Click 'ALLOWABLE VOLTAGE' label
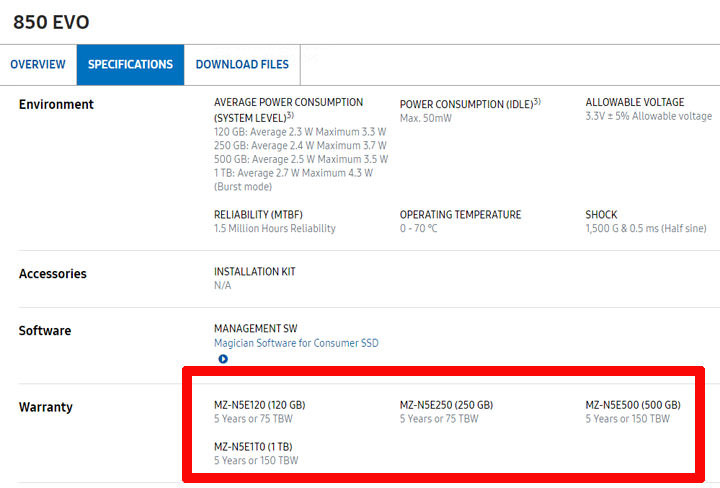 635,102
